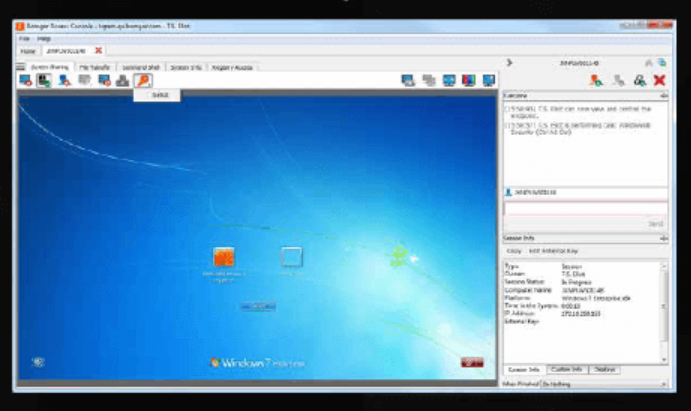Click the orange user icon on remote login screen
Image resolution: width=691 pixels, height=411 pixels.
(x=223, y=257)
